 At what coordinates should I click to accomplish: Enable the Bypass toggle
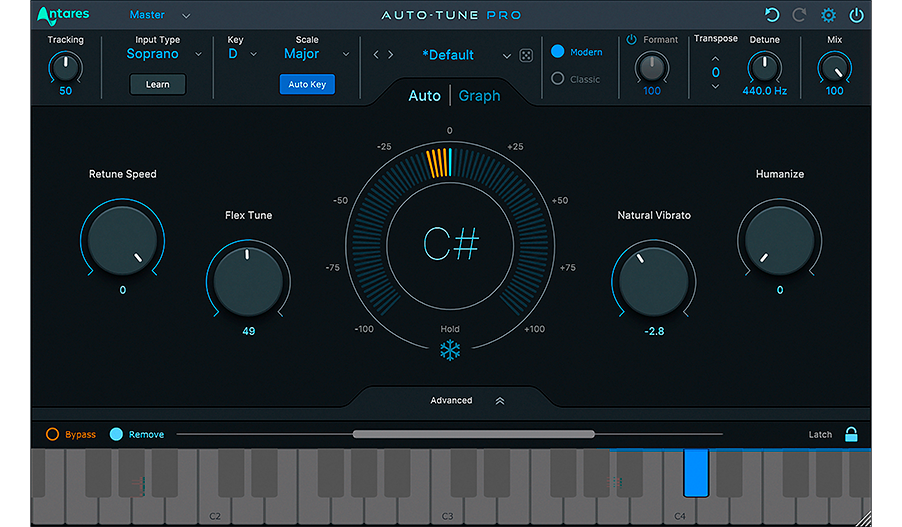52,434
